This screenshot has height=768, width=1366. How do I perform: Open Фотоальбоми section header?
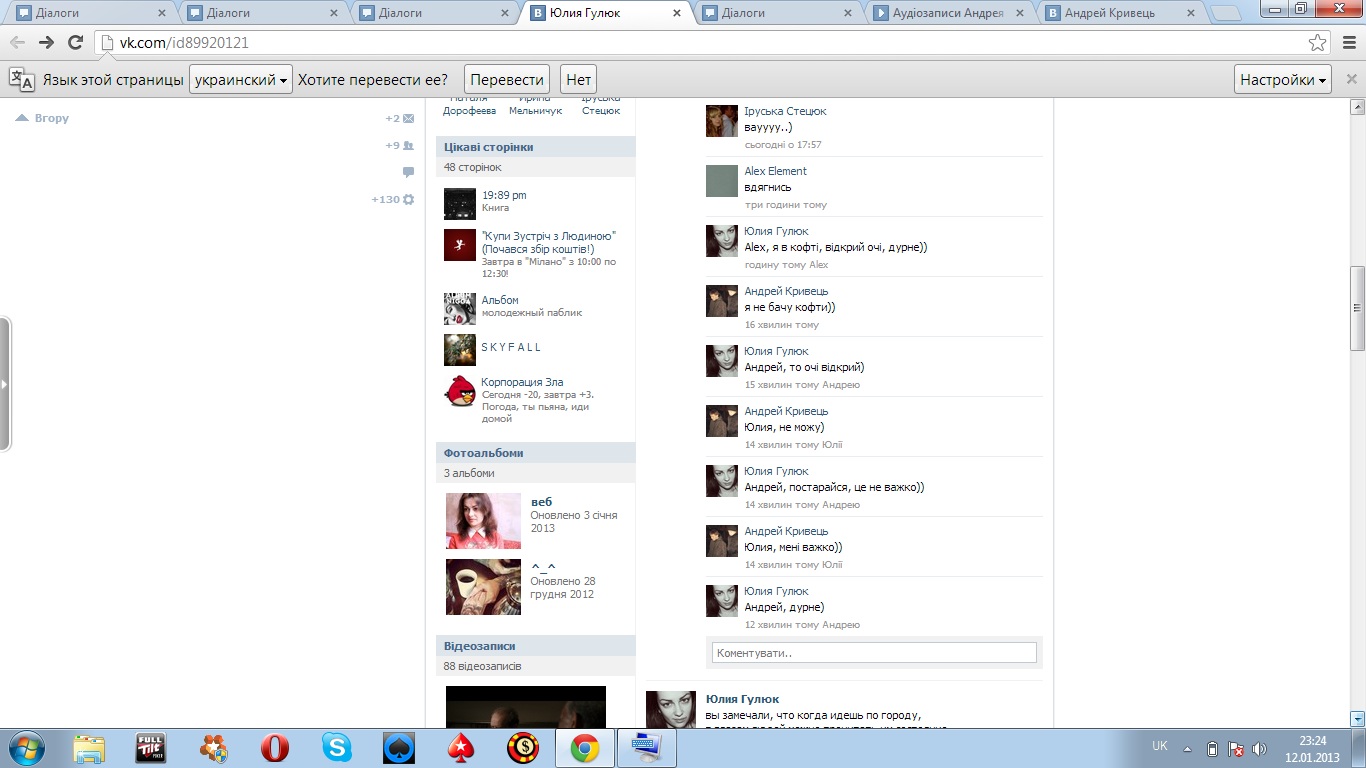(535, 453)
